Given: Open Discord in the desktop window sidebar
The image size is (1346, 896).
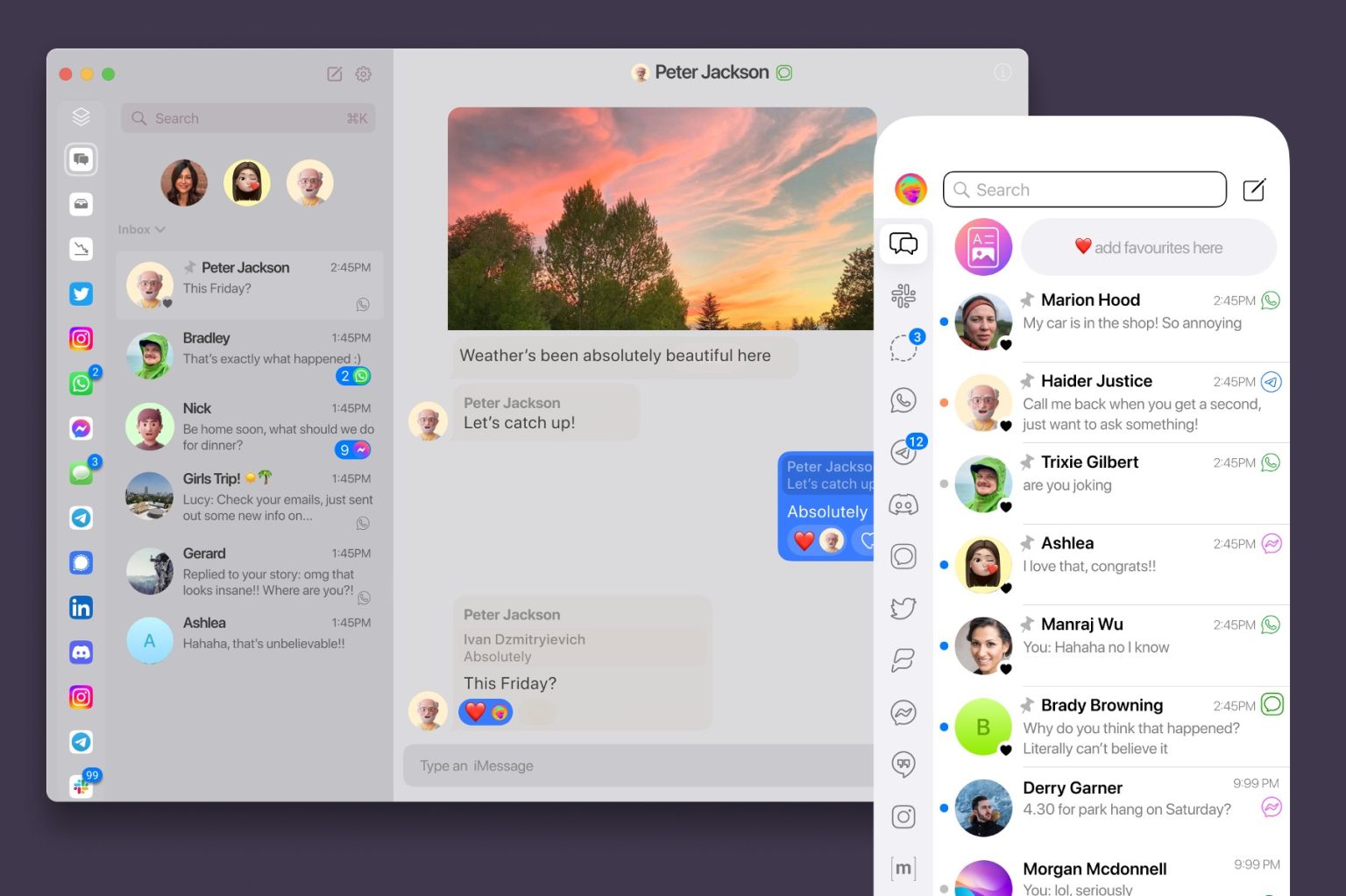Looking at the screenshot, I should 81,653.
